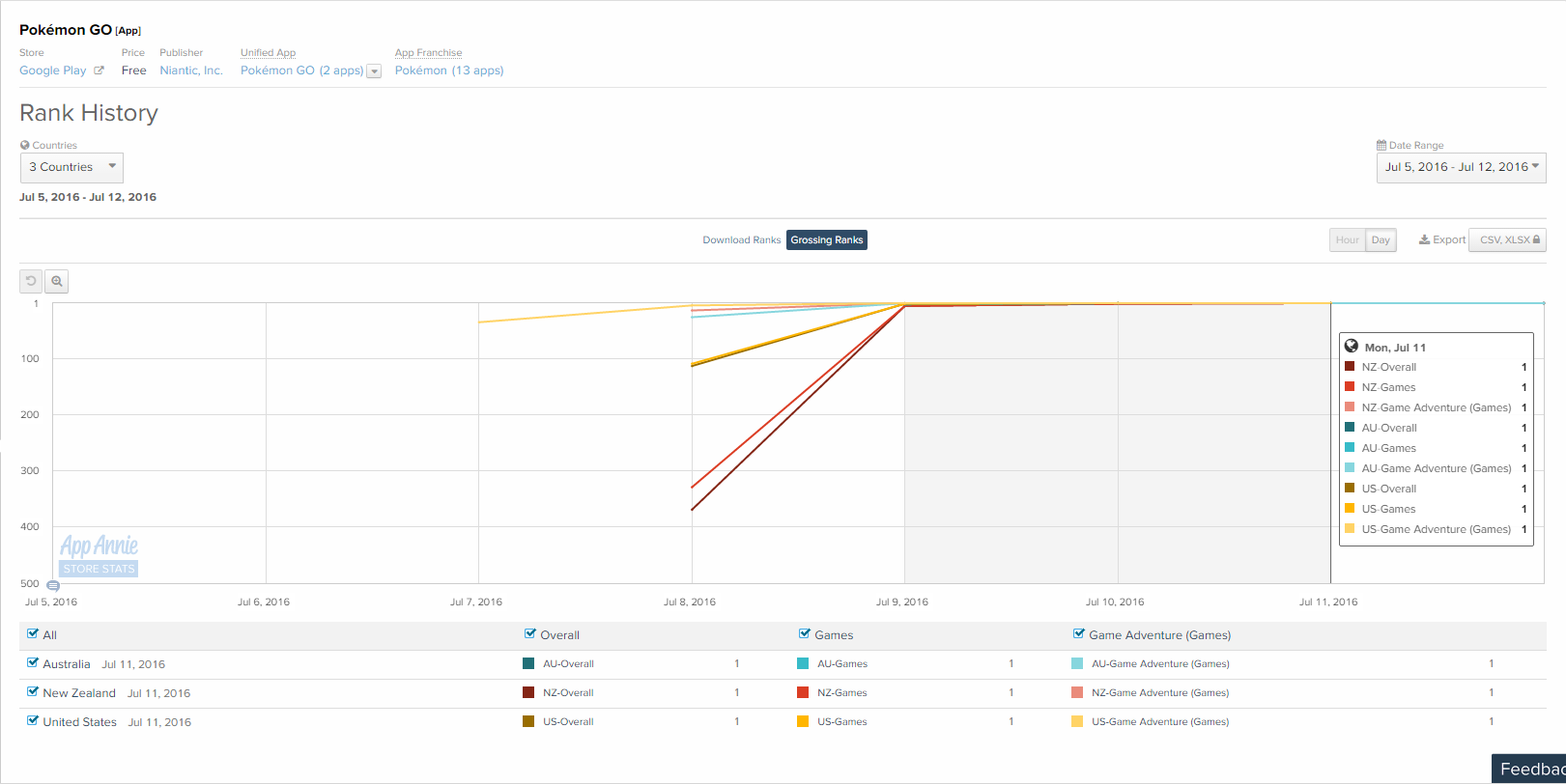This screenshot has width=1566, height=784.
Task: Click the NZ-Overall color swatch in legend table
Action: point(528,692)
